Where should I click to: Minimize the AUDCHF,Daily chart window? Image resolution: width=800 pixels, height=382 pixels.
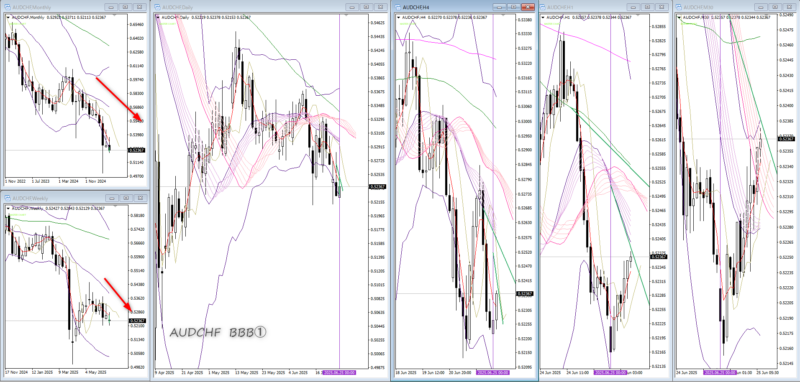tap(352, 7)
